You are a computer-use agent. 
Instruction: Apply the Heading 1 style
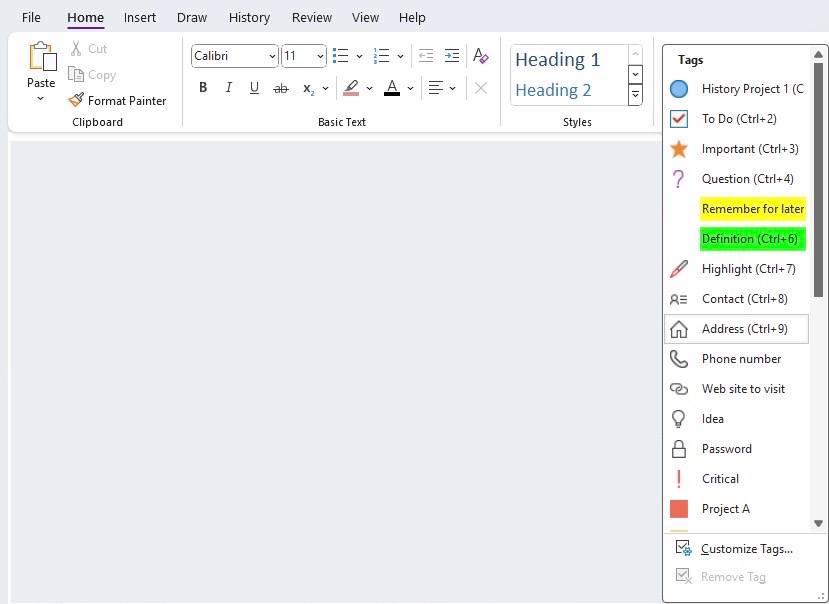point(558,60)
